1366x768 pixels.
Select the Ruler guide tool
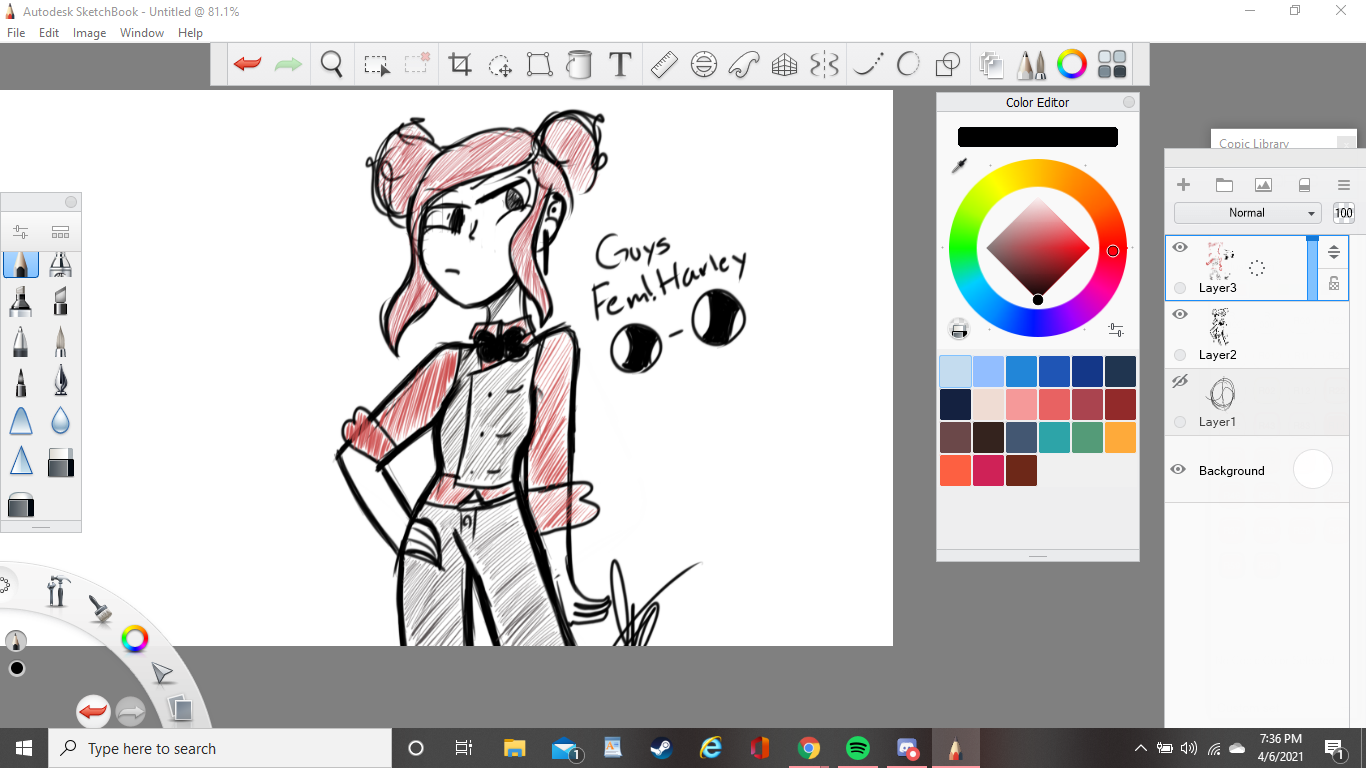pos(664,65)
